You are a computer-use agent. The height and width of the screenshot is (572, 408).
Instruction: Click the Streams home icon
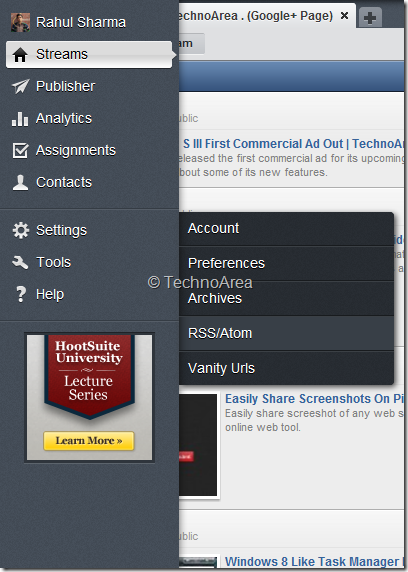20,55
